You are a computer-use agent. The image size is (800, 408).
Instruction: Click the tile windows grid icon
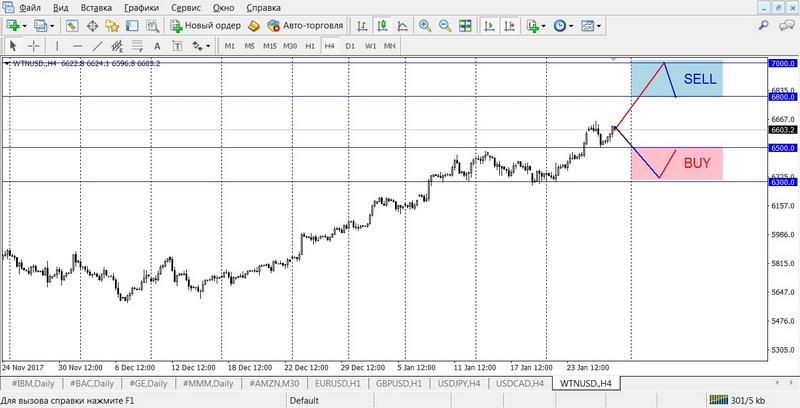coord(465,25)
